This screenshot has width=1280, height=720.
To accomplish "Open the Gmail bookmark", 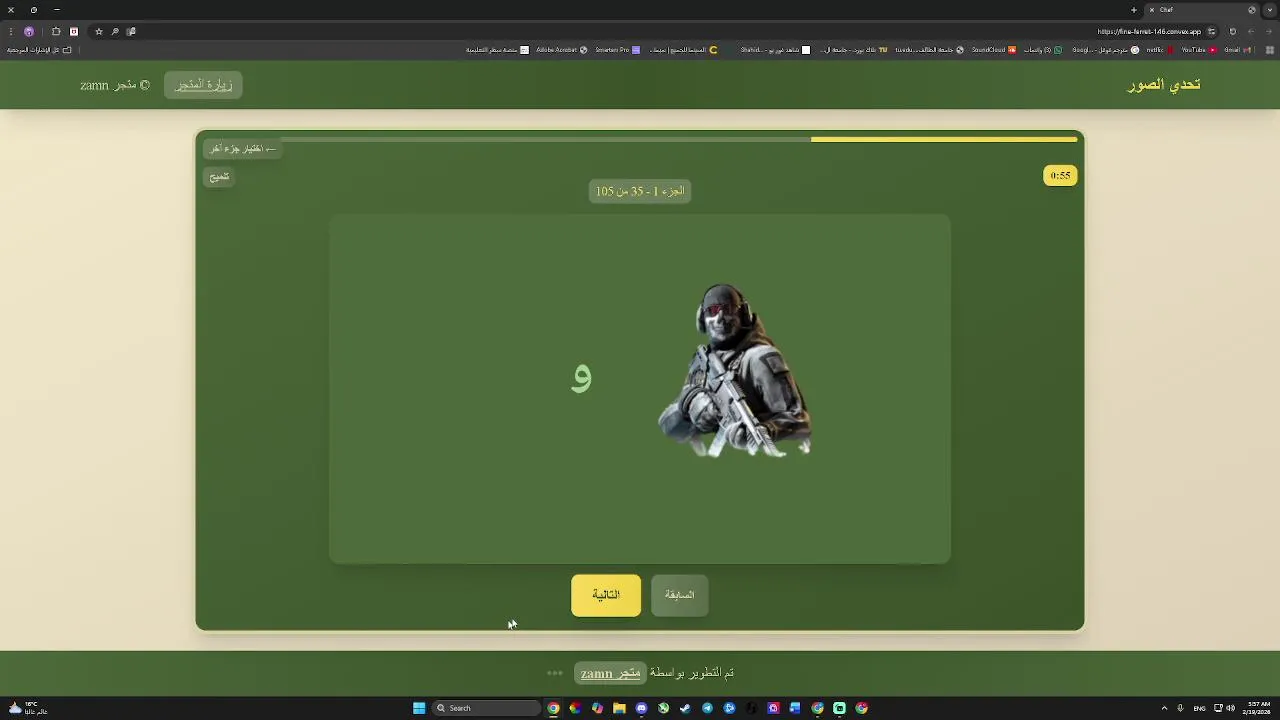I will (1236, 50).
